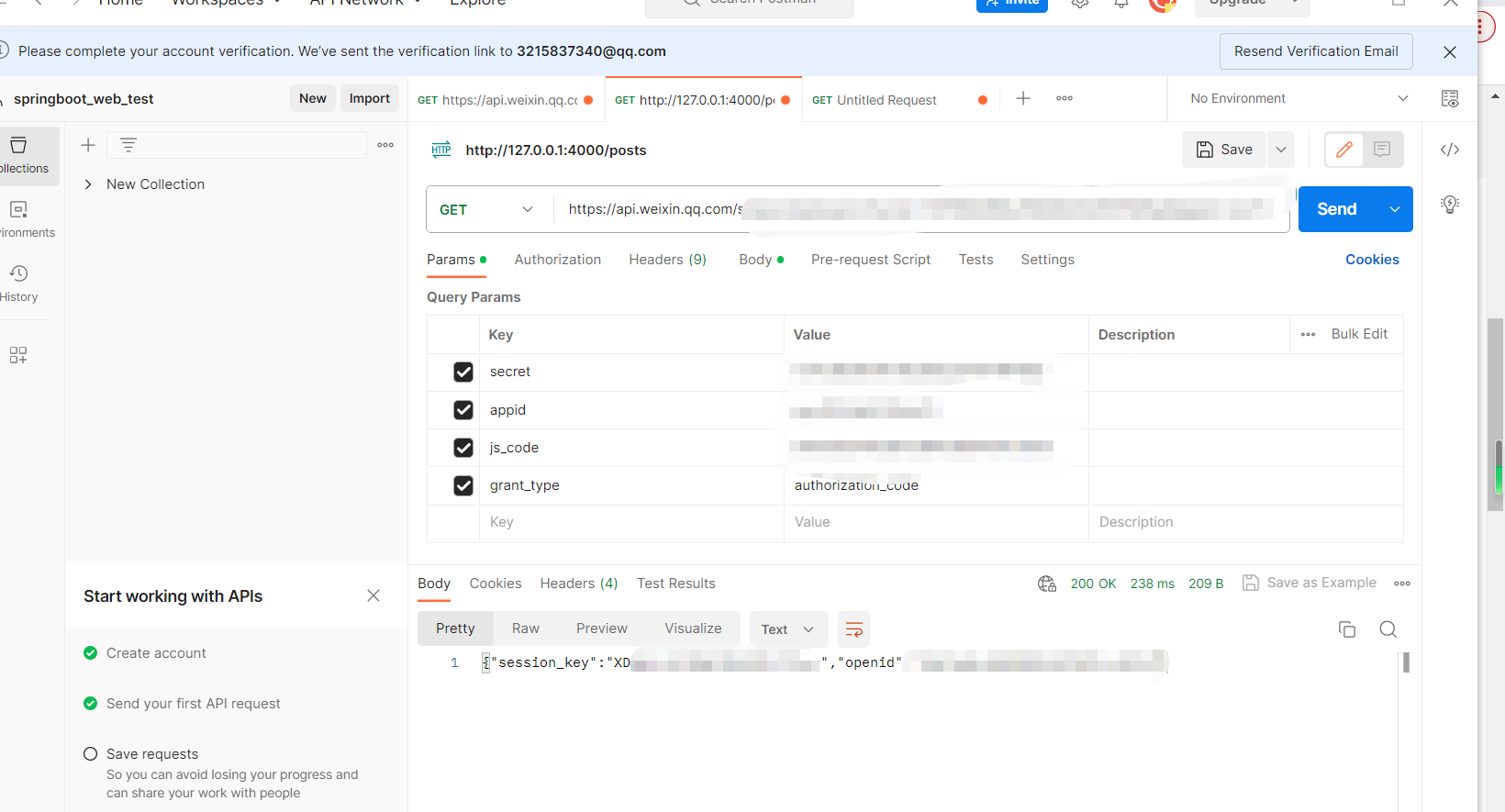Click the New button
Screen dimensions: 1505x812
313,98
